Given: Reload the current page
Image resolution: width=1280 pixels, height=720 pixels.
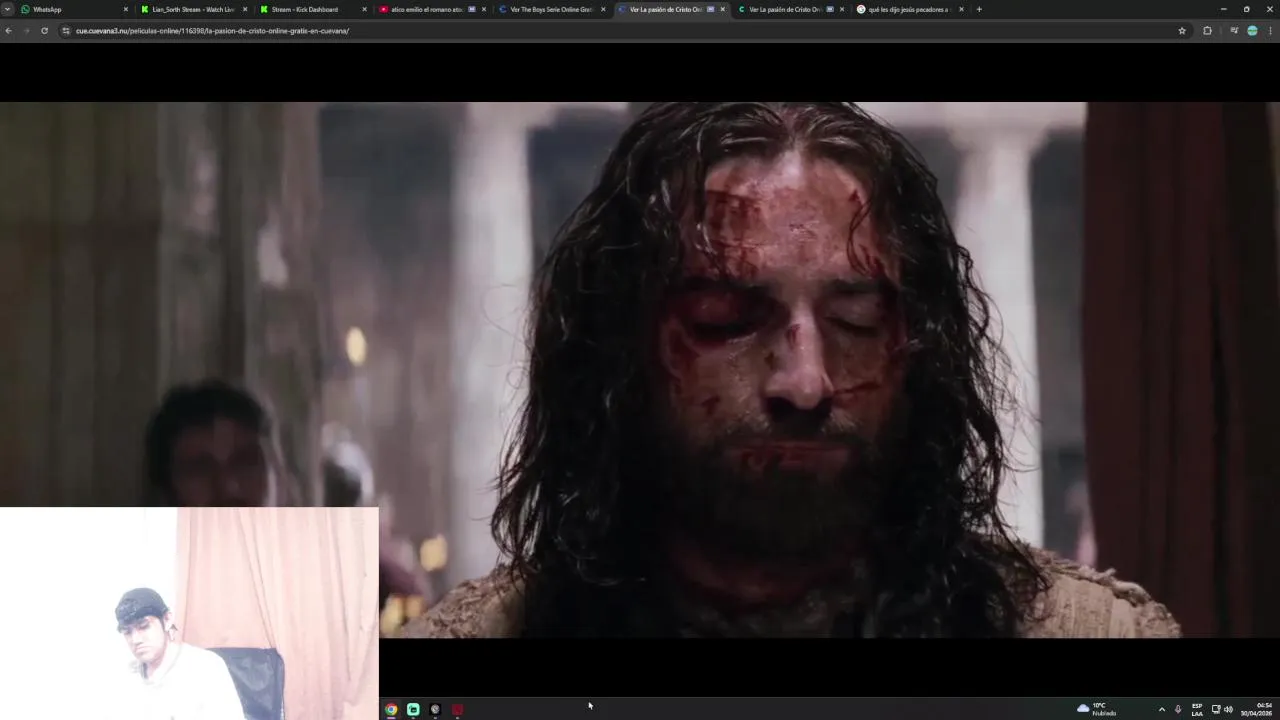Looking at the screenshot, I should point(44,31).
